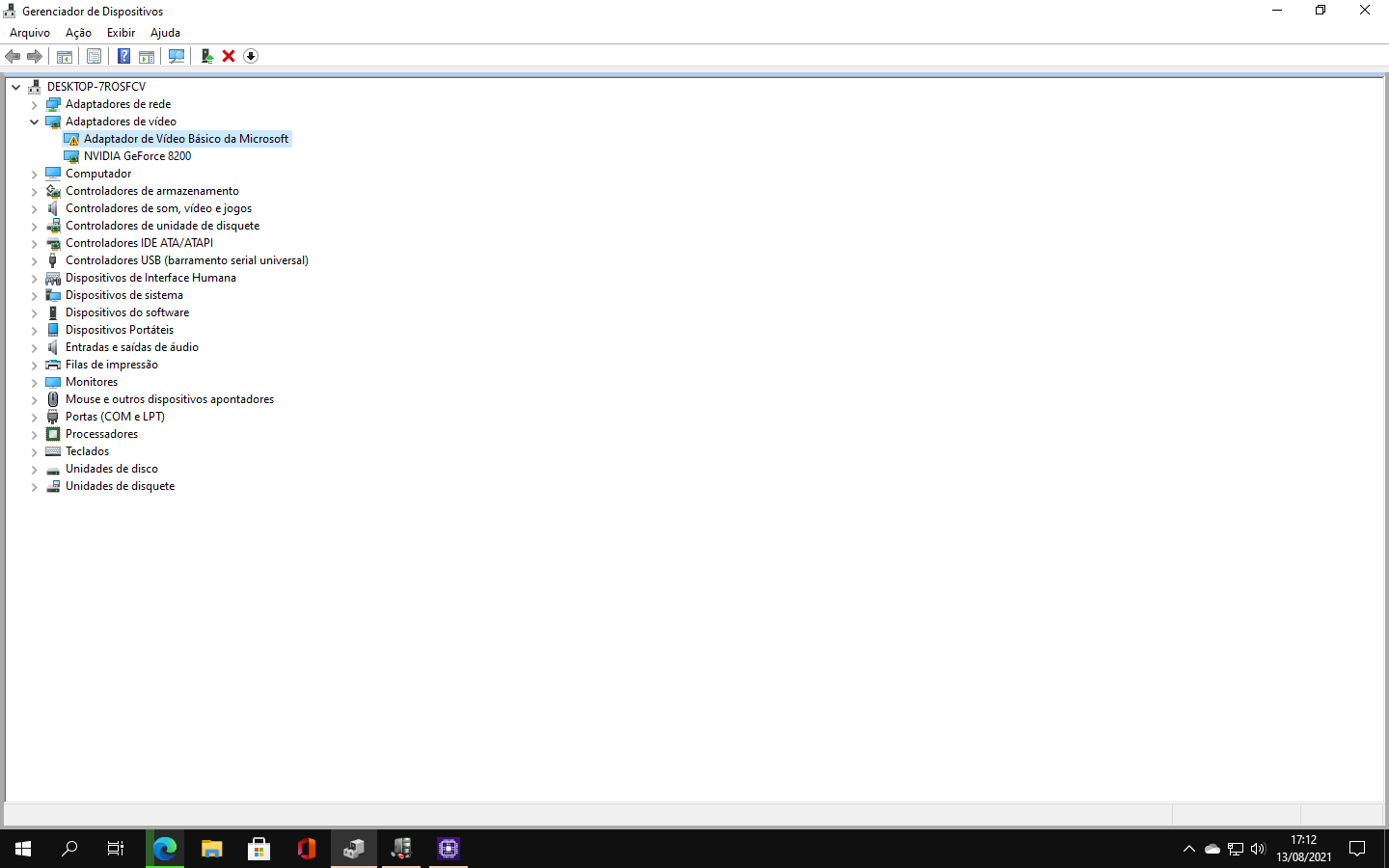Show hidden system tray icons
Screen dimensions: 1389x868
[1189, 849]
